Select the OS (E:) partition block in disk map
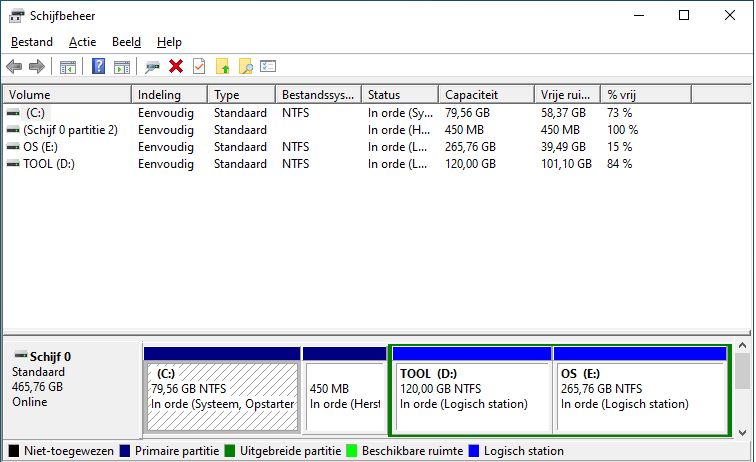The height and width of the screenshot is (462, 756). (x=640, y=390)
